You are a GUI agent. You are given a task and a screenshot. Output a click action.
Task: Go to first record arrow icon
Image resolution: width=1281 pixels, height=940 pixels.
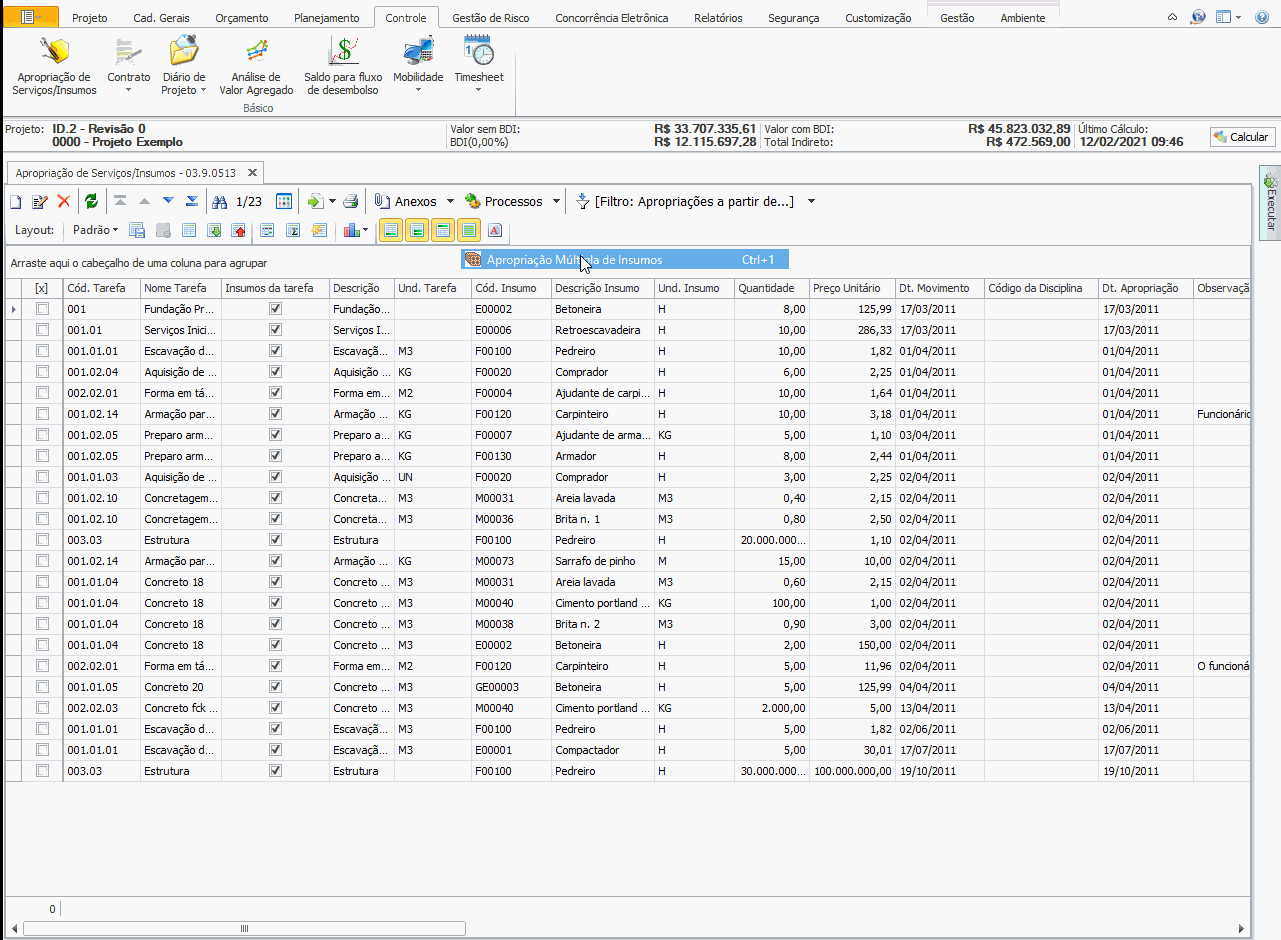(x=120, y=202)
